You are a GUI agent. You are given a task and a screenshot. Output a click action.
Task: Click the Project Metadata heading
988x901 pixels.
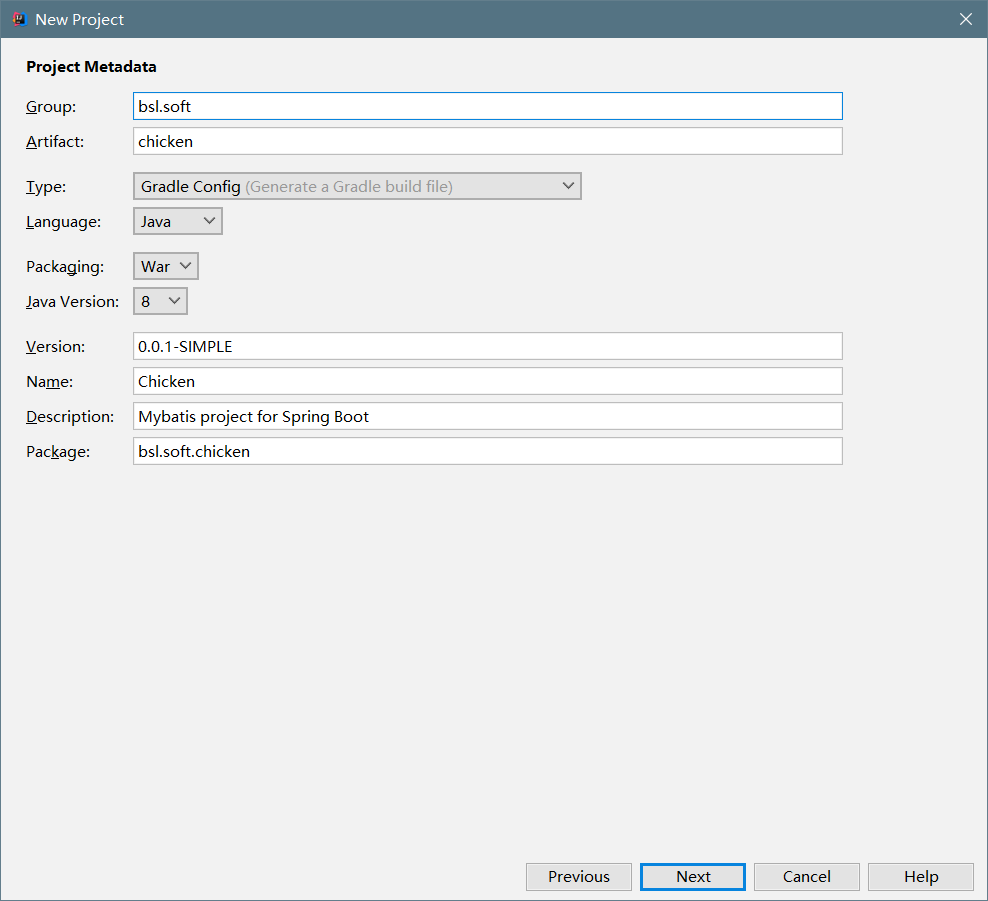pos(91,67)
